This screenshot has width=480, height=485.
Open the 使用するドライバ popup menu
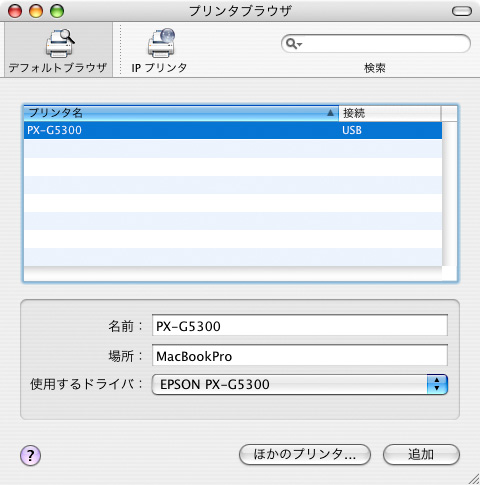(x=299, y=384)
